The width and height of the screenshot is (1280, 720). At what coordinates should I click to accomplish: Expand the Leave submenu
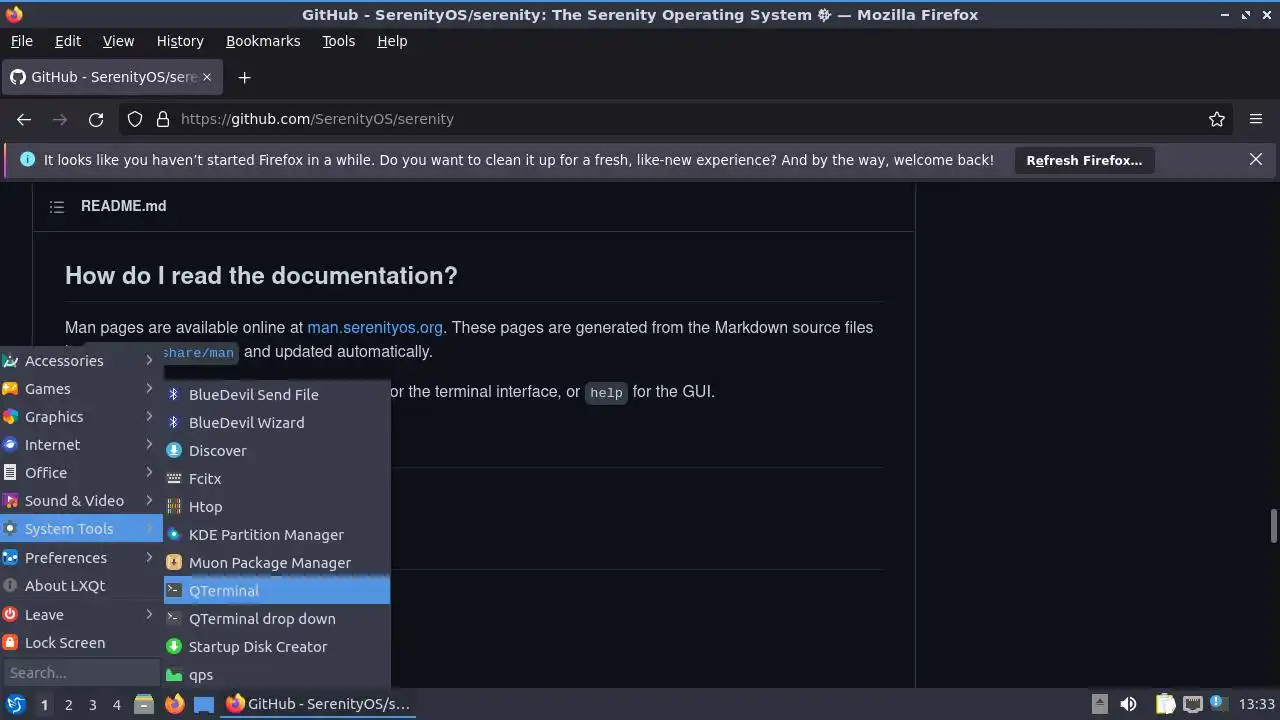[81, 614]
